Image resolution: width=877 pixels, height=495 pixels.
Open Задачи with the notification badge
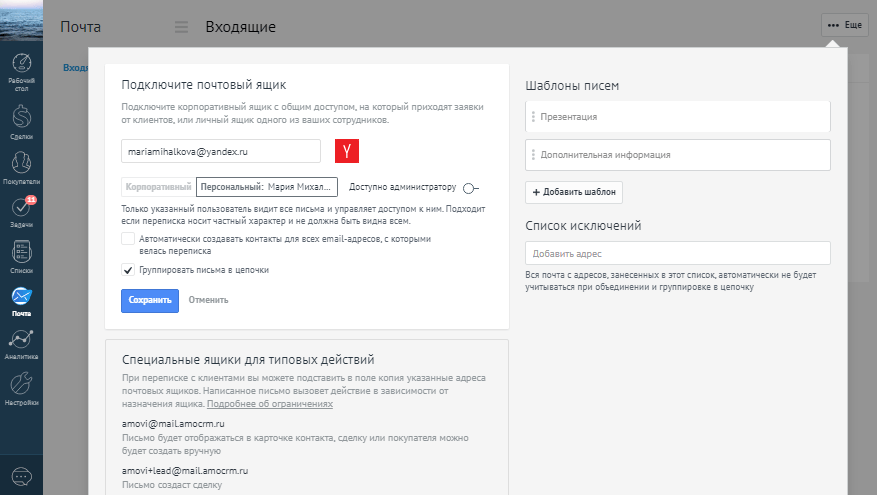(x=21, y=212)
